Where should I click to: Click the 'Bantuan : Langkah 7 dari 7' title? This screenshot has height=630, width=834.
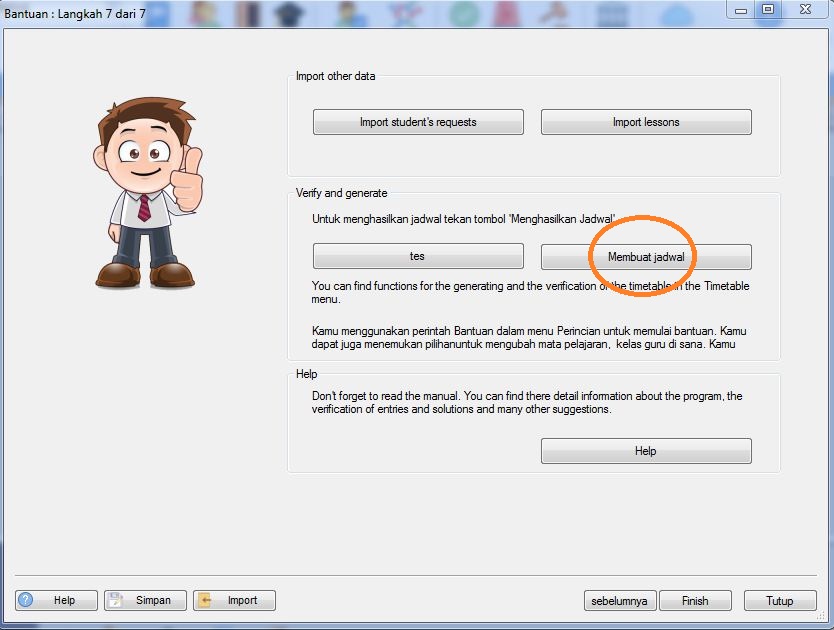click(75, 14)
